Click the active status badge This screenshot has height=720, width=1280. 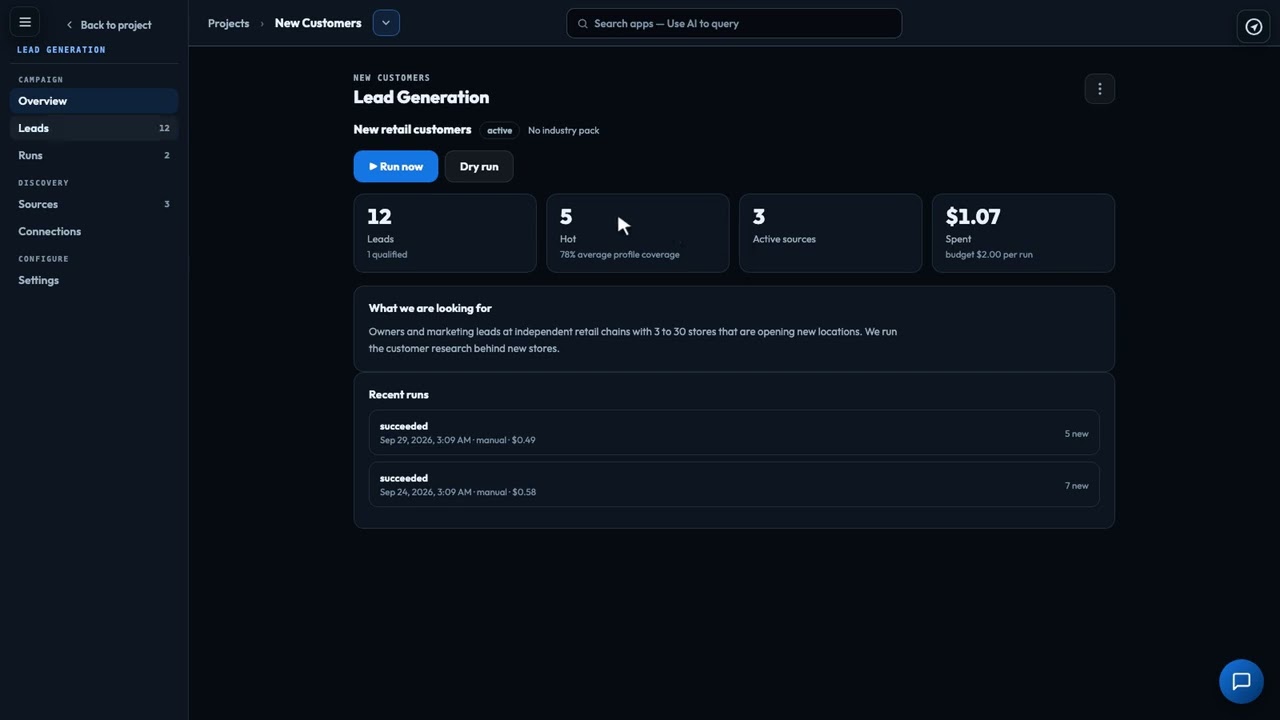point(499,130)
